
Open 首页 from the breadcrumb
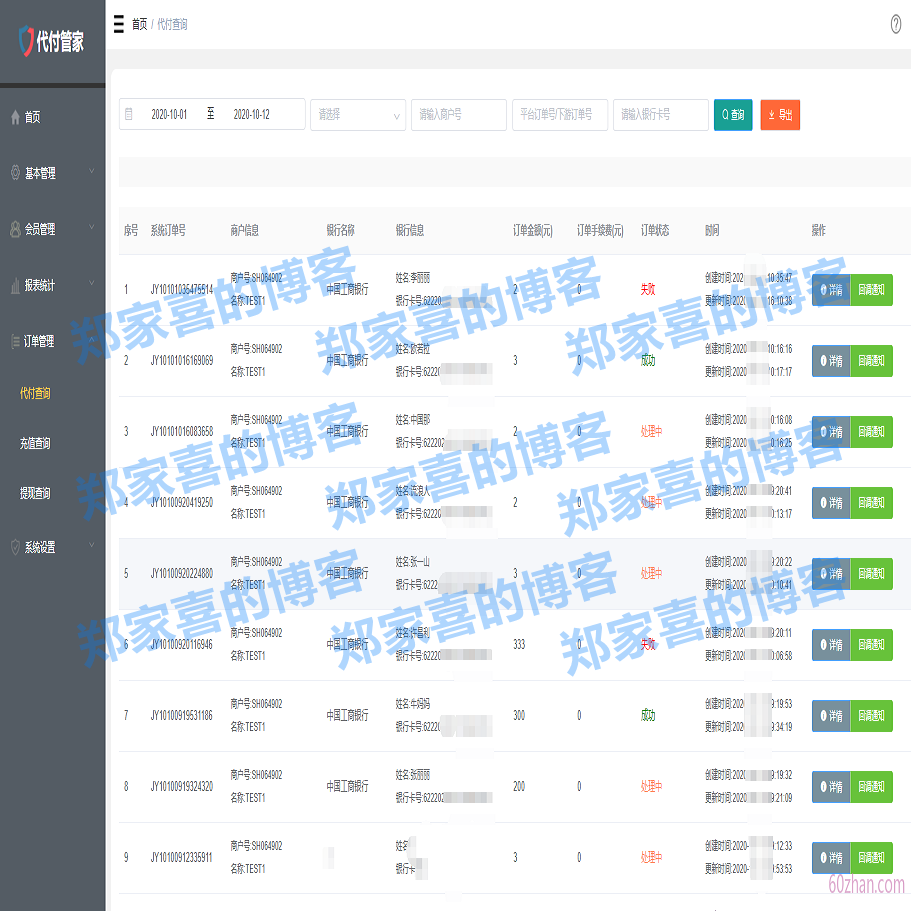(141, 24)
